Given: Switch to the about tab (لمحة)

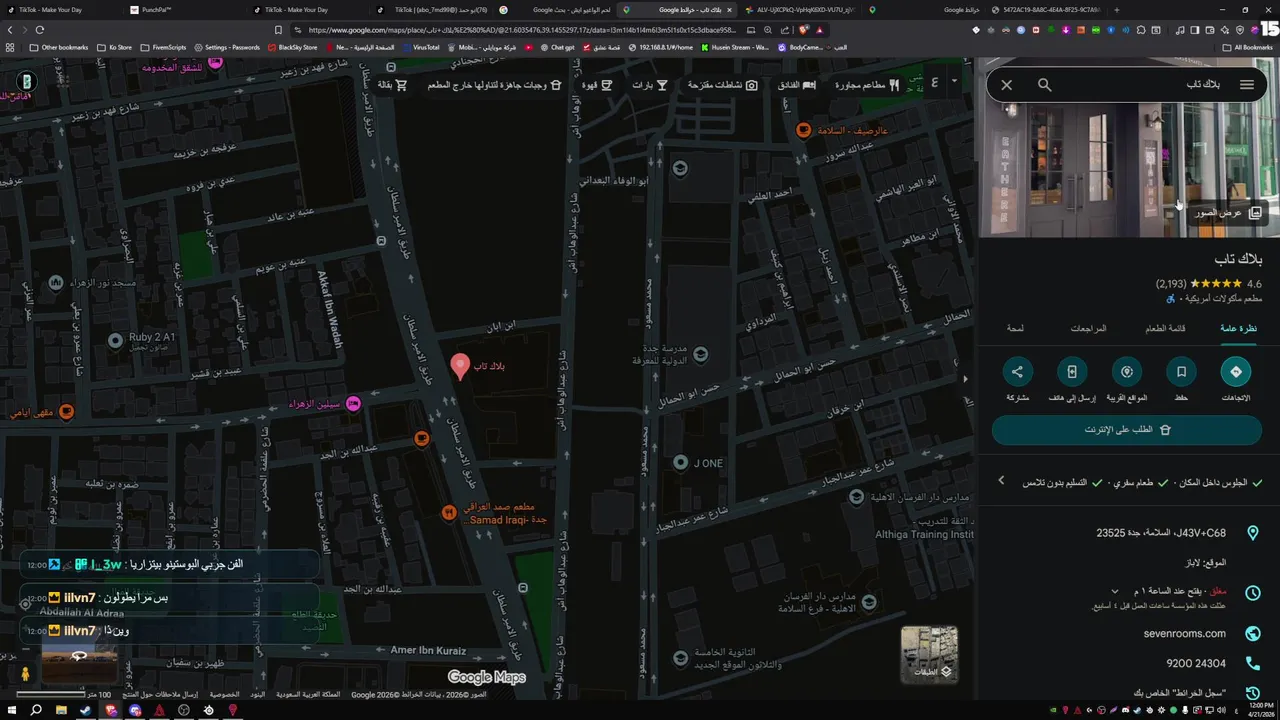Looking at the screenshot, I should [1015, 328].
